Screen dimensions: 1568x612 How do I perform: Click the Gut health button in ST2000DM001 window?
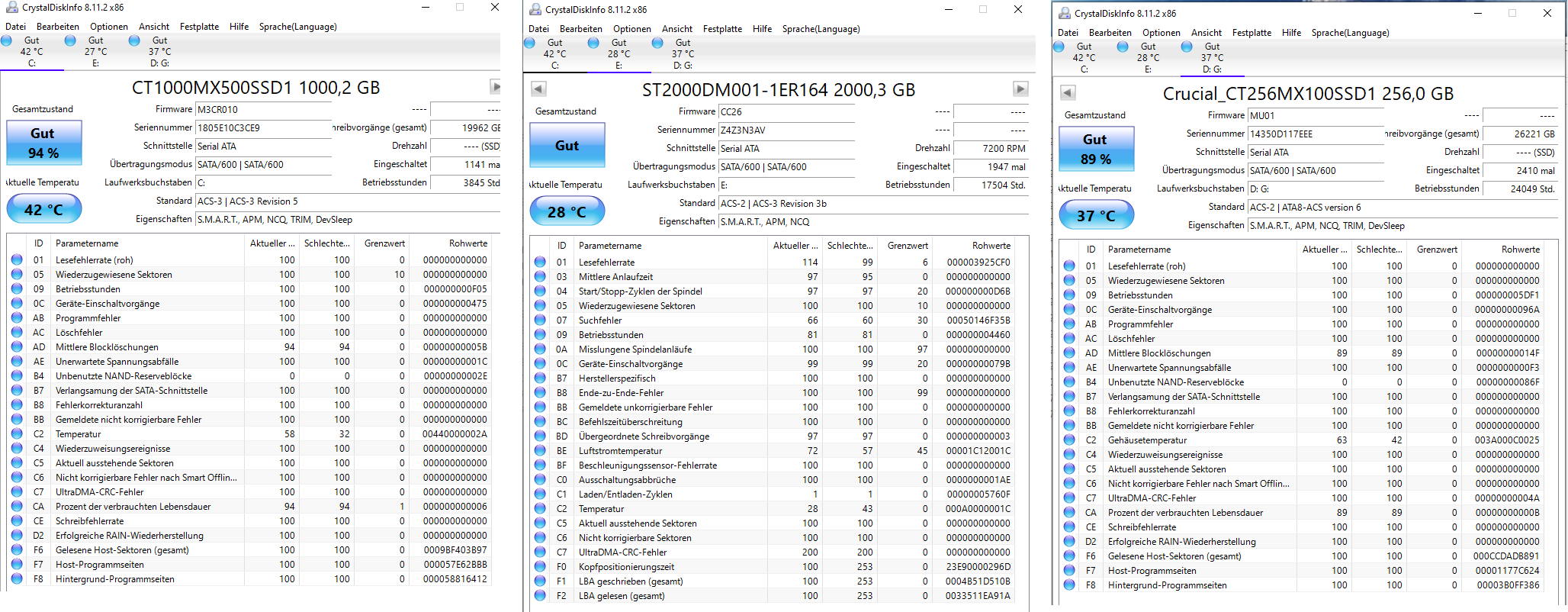pyautogui.click(x=567, y=145)
